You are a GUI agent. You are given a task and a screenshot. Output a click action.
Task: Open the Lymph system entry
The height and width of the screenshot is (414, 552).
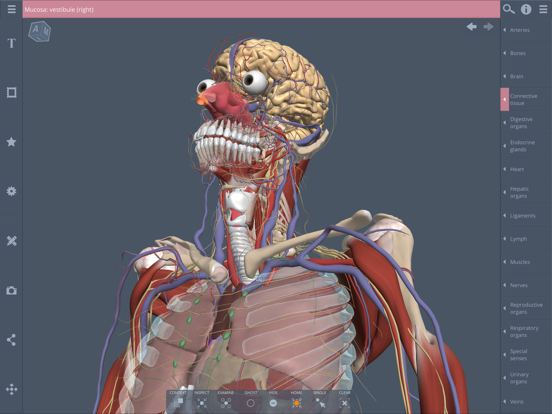click(526, 239)
